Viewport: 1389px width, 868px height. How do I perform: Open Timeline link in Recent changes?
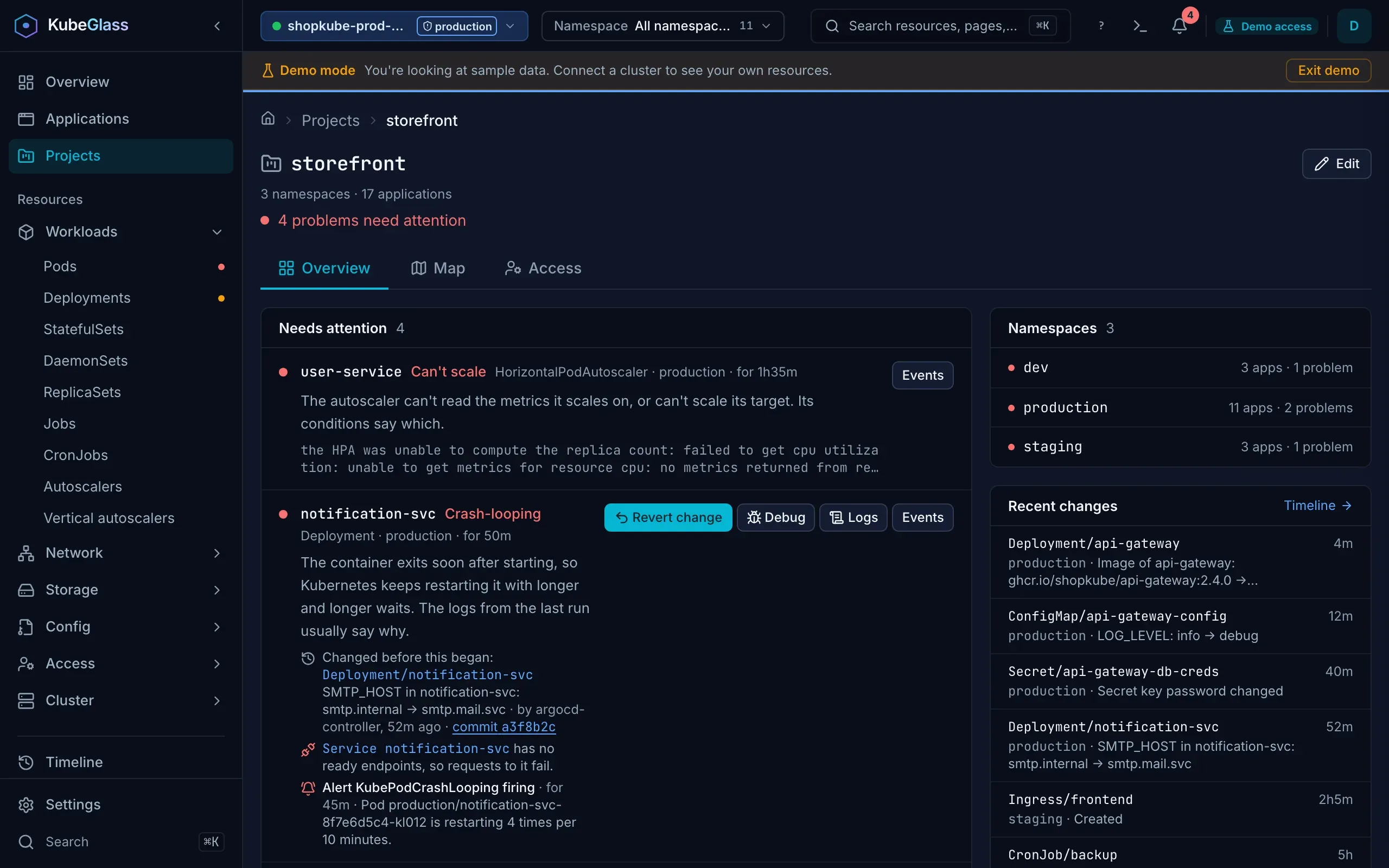click(1317, 506)
